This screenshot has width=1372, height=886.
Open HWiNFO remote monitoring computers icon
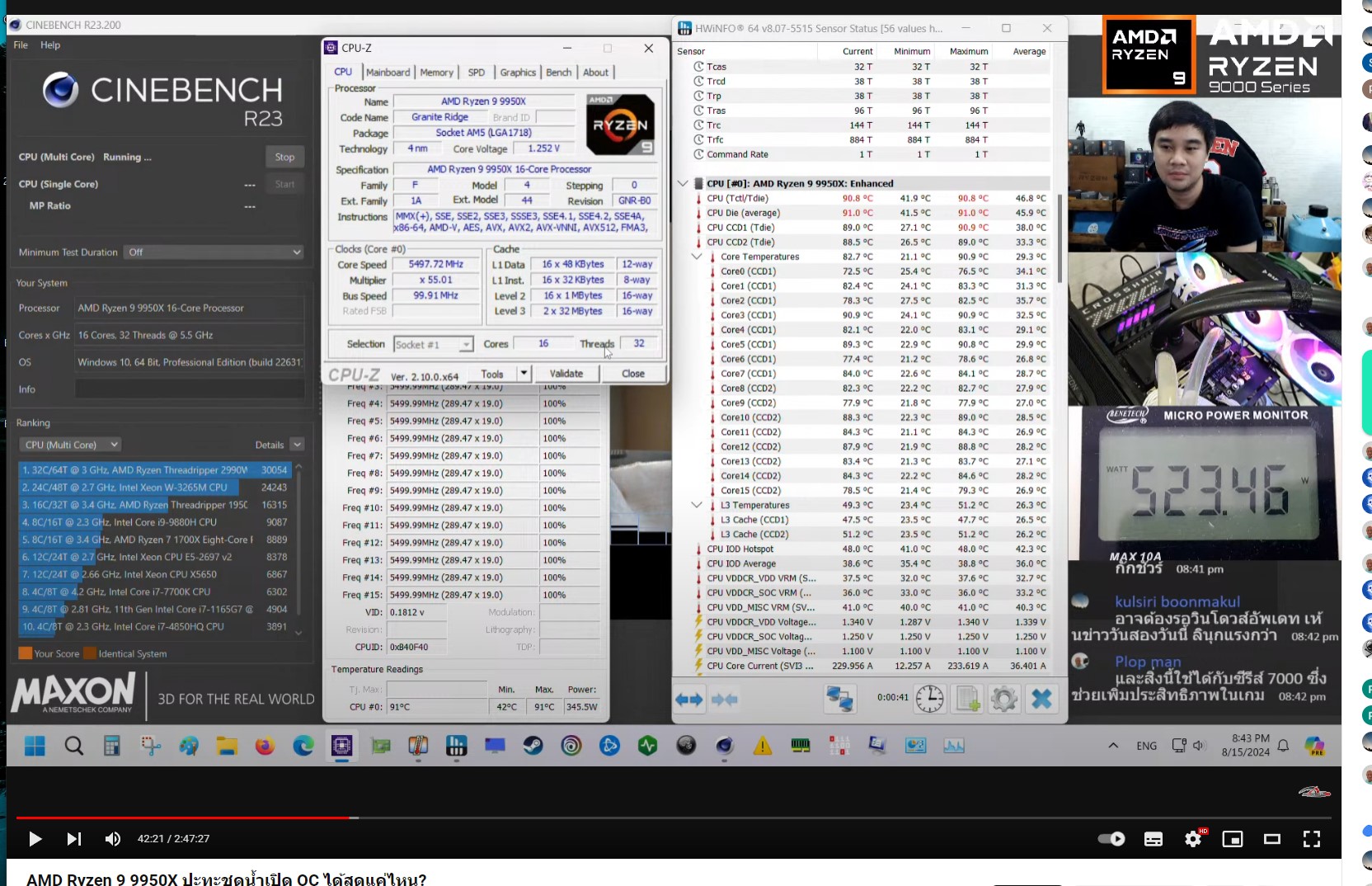point(840,700)
